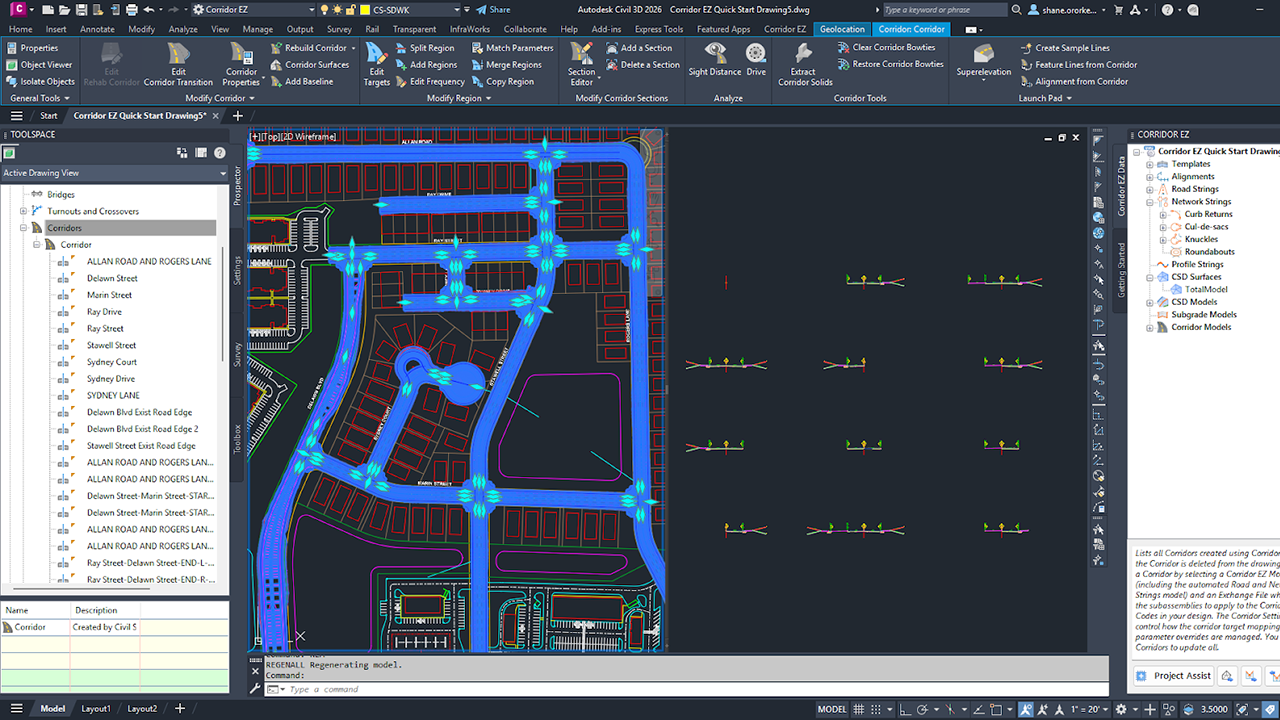Click the Project Assist button
This screenshot has width=1280, height=720.
(x=1173, y=676)
